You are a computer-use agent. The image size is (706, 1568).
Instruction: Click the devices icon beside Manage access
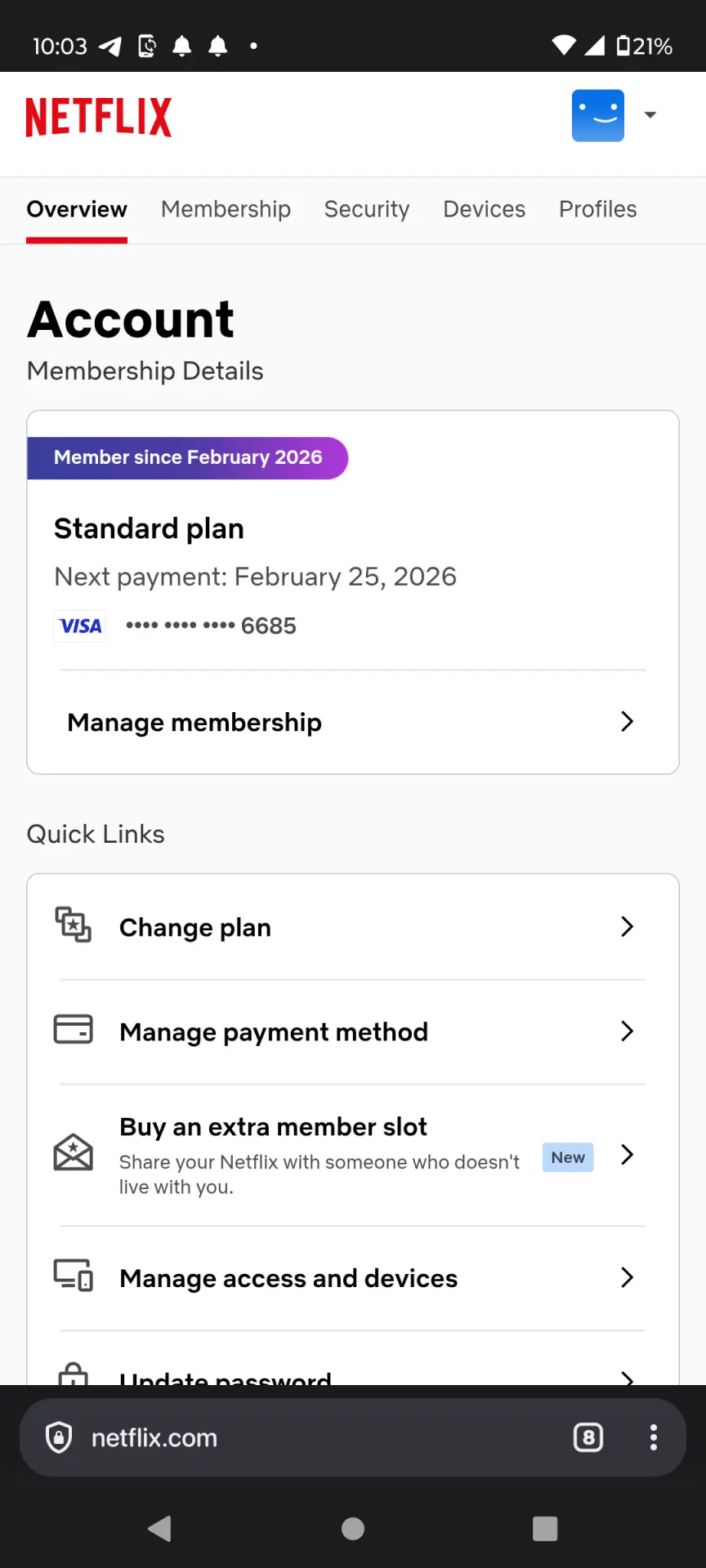pyautogui.click(x=74, y=1275)
